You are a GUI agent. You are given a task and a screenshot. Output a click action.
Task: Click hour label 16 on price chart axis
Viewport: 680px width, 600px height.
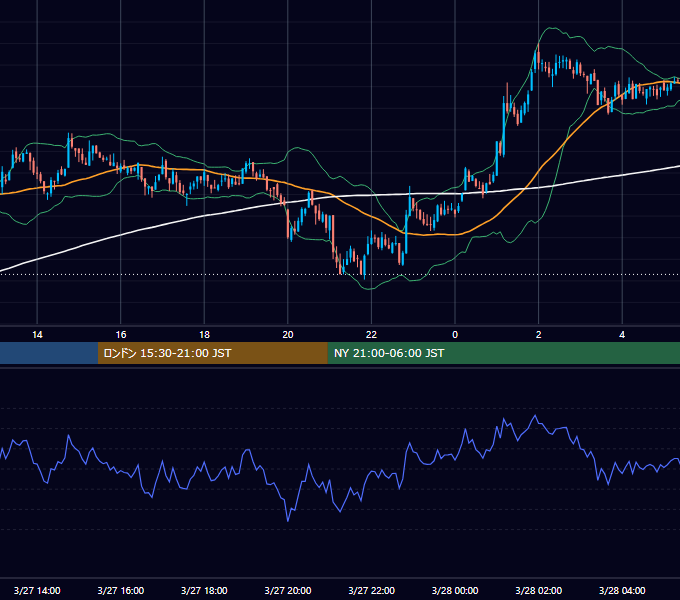[x=121, y=335]
